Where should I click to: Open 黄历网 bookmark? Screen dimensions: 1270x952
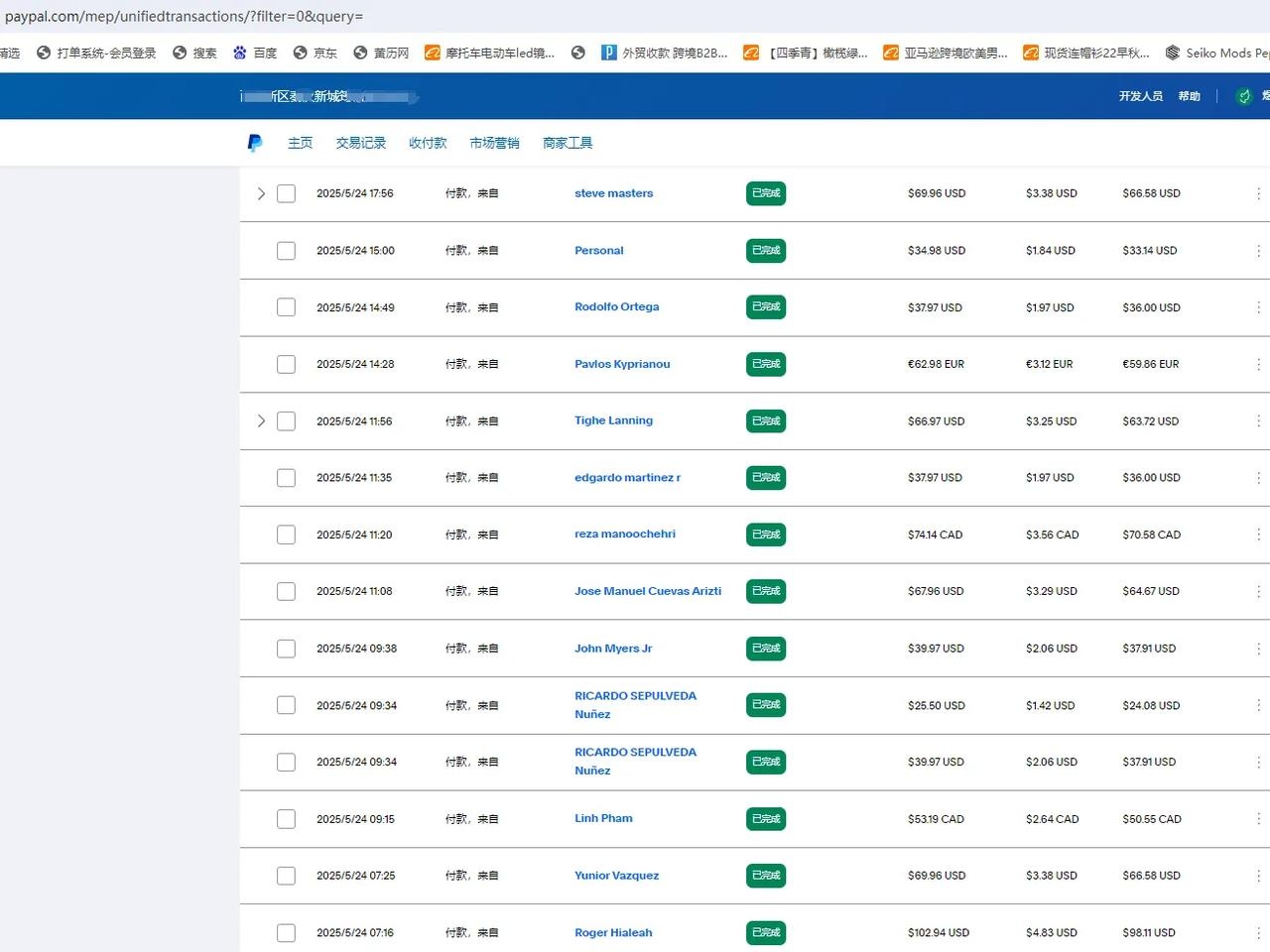coord(381,53)
